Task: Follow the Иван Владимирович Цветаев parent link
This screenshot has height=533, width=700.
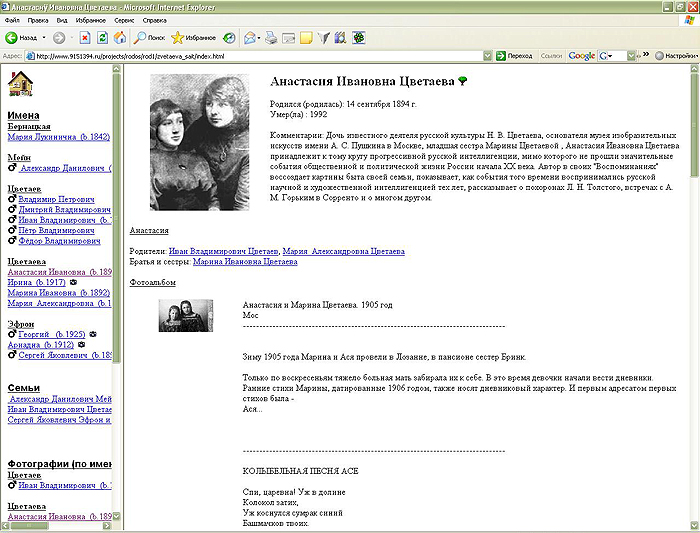Action: [224, 252]
